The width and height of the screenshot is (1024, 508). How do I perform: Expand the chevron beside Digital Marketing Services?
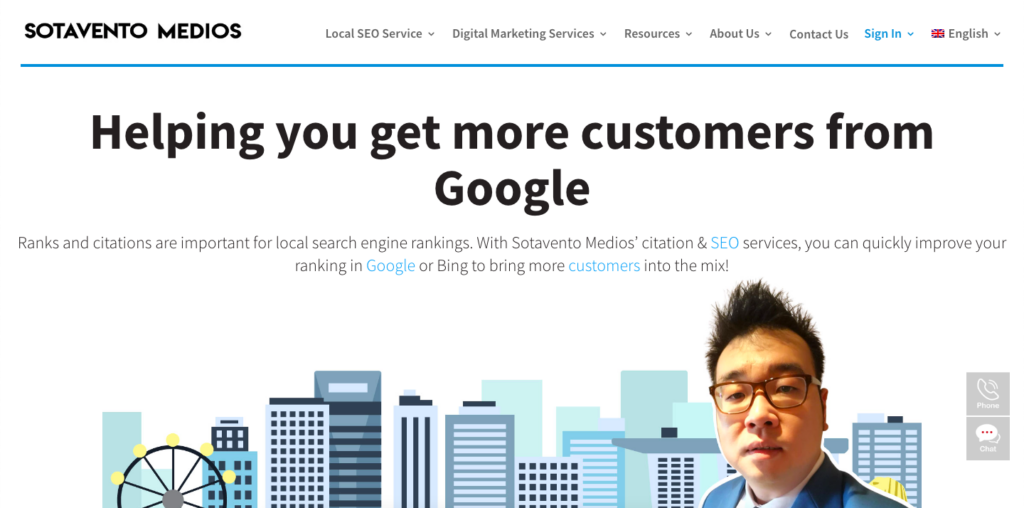[603, 34]
